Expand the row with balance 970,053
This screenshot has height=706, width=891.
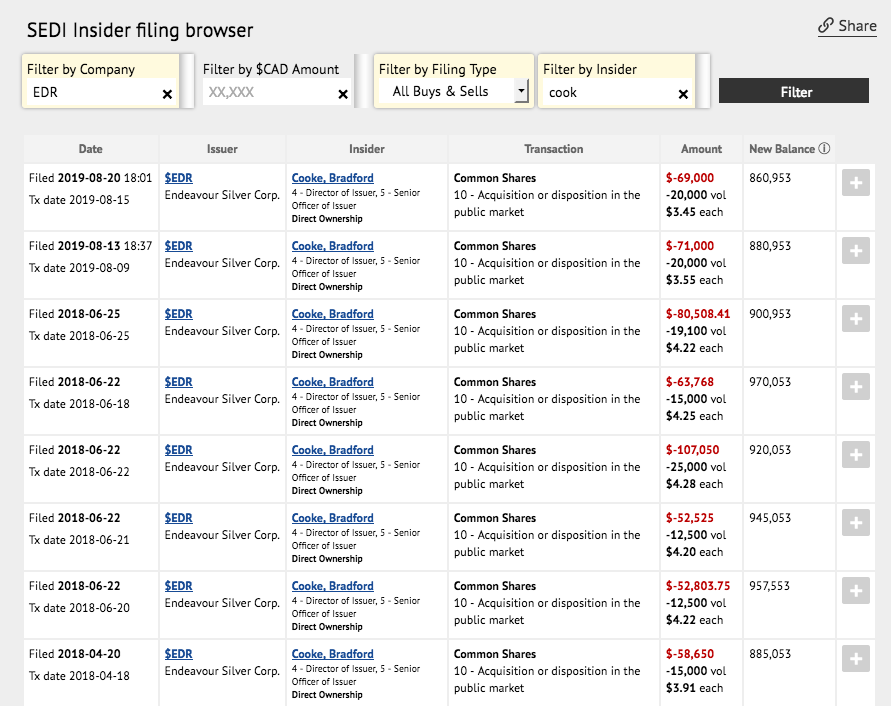pyautogui.click(x=855, y=387)
